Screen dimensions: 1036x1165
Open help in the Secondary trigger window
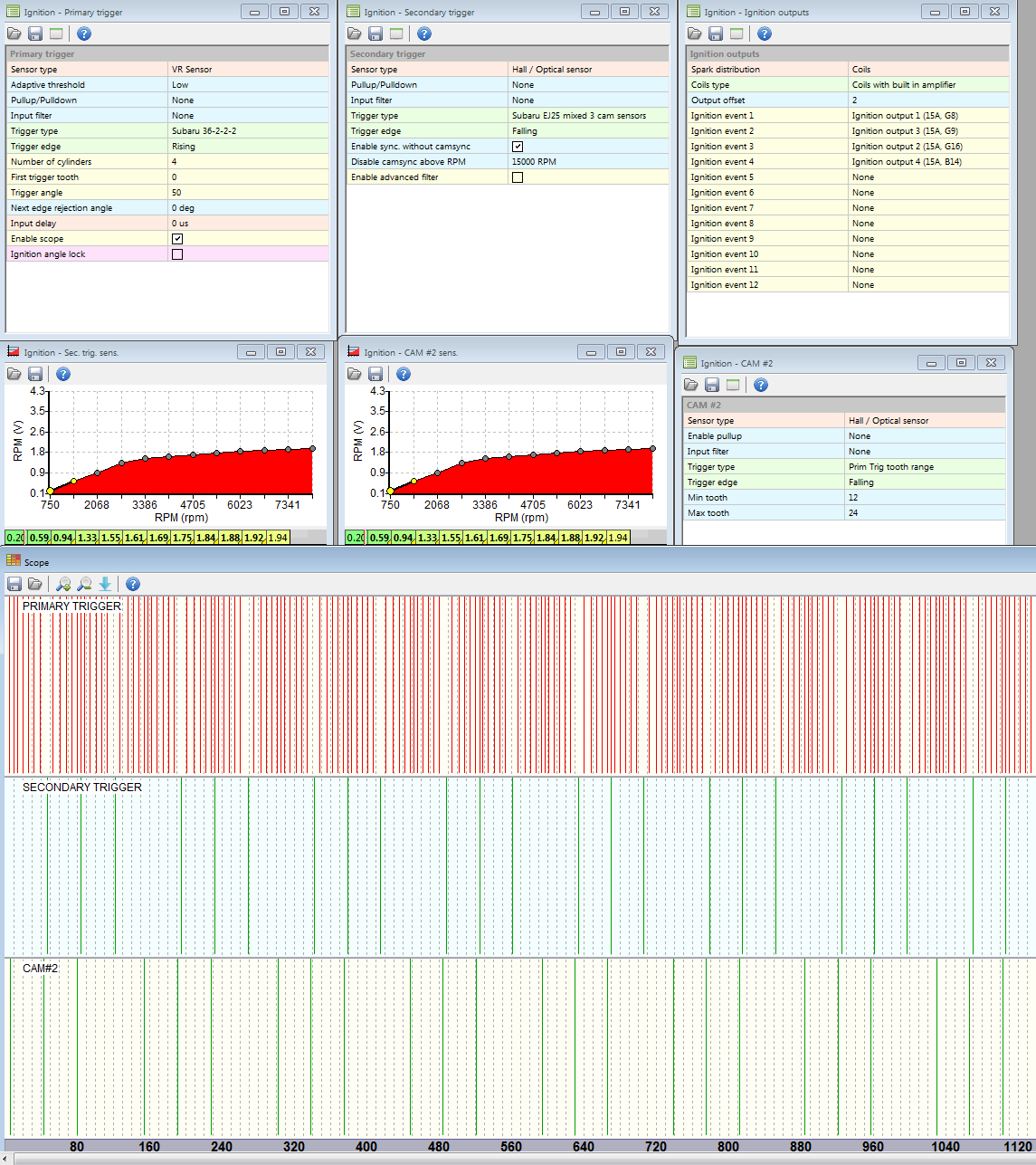click(424, 33)
